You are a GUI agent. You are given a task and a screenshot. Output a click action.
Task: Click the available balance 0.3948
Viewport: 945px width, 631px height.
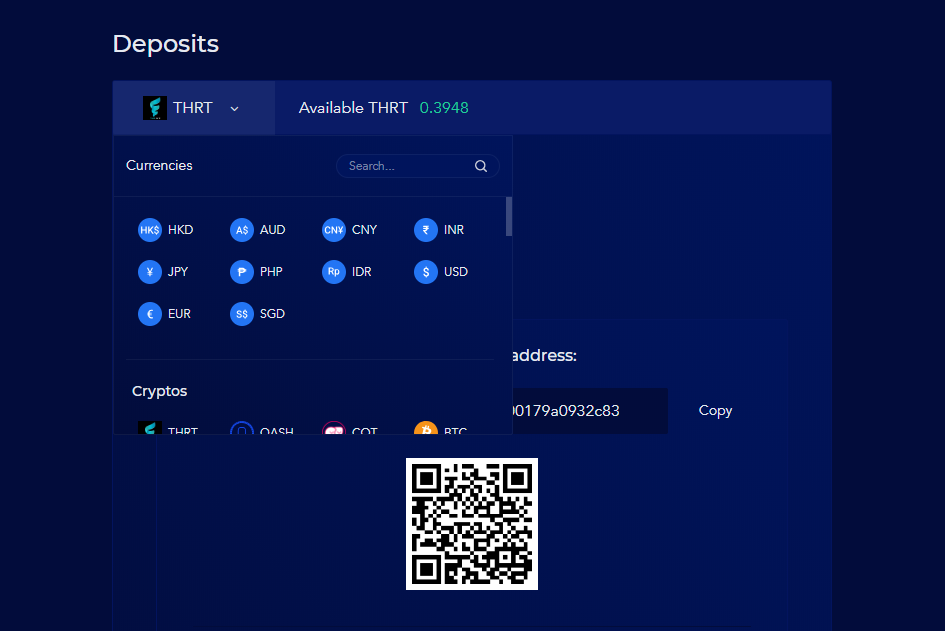coord(444,108)
